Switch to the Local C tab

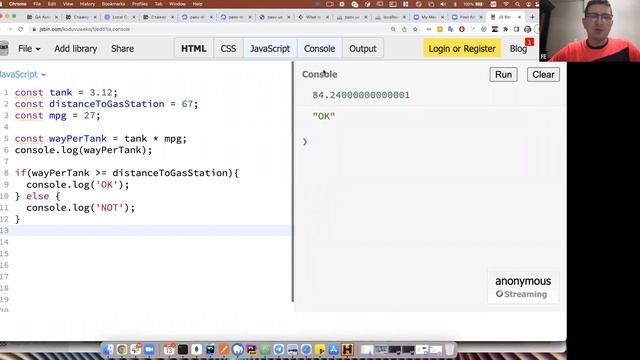pos(119,17)
